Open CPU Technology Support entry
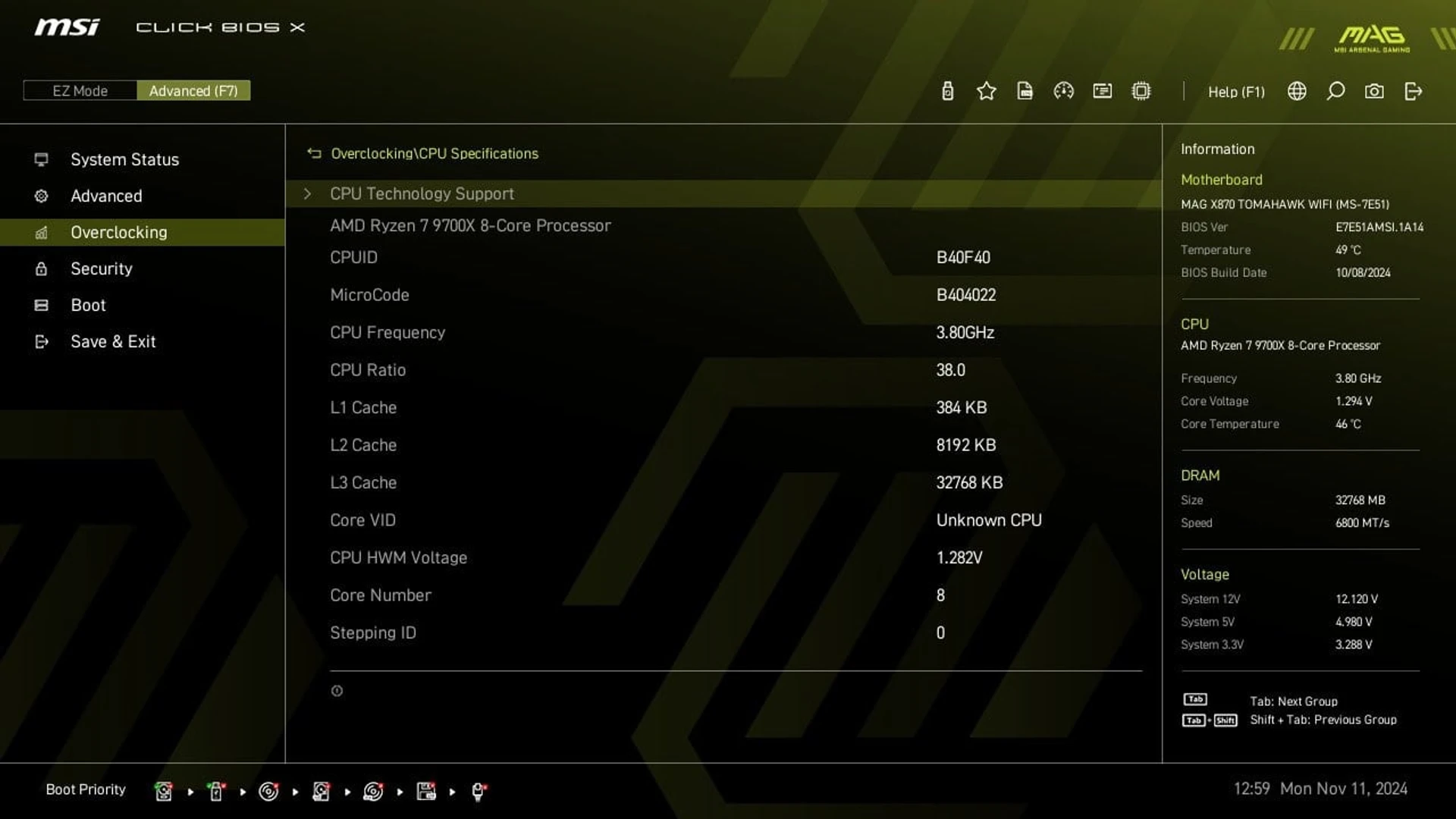Image resolution: width=1456 pixels, height=819 pixels. [x=723, y=193]
